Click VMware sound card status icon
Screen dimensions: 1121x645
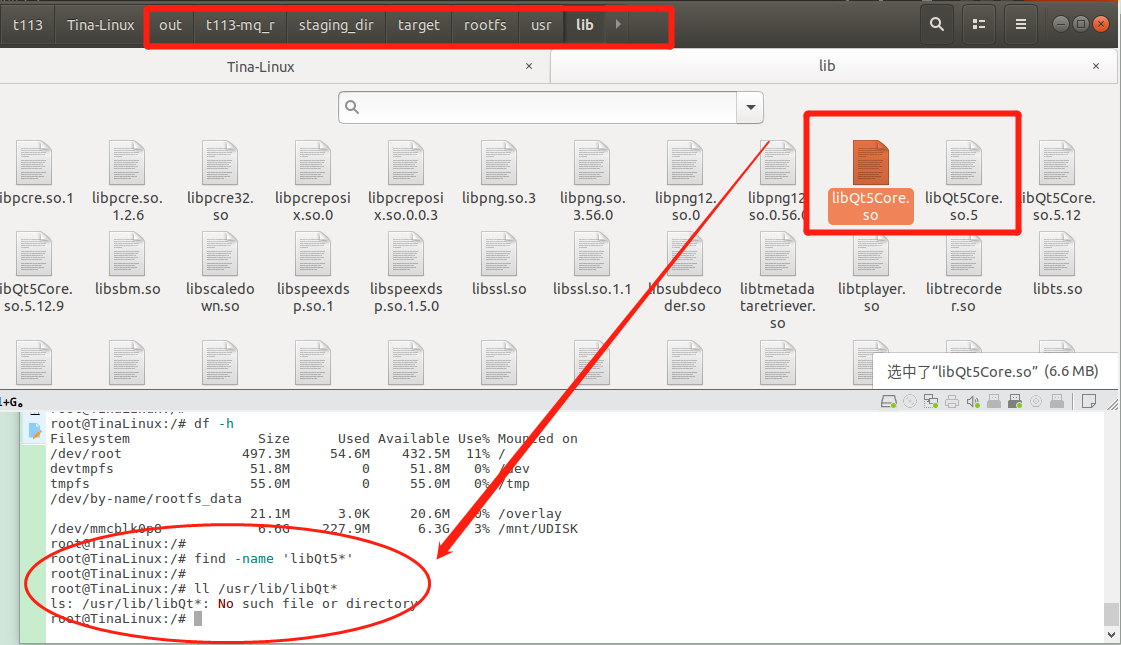tap(973, 402)
